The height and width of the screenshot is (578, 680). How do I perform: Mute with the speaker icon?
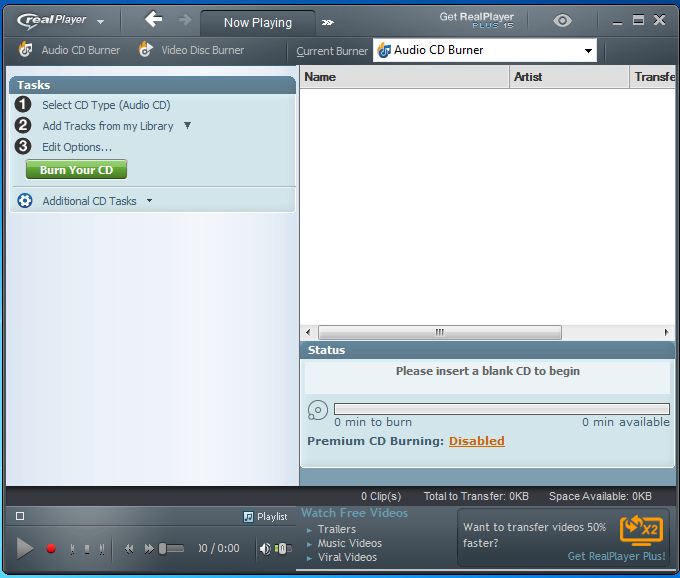click(265, 549)
